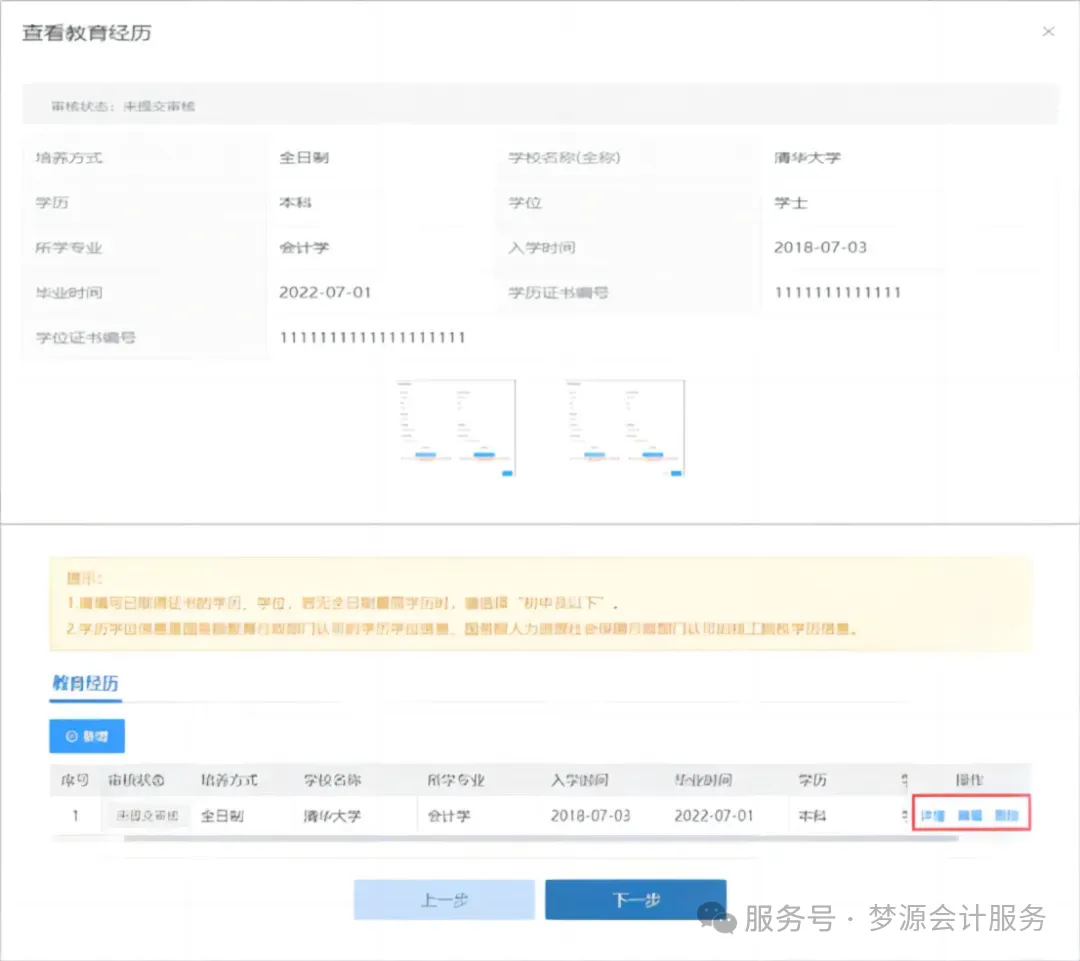Open the right certificate image thumbnail

pyautogui.click(x=624, y=428)
